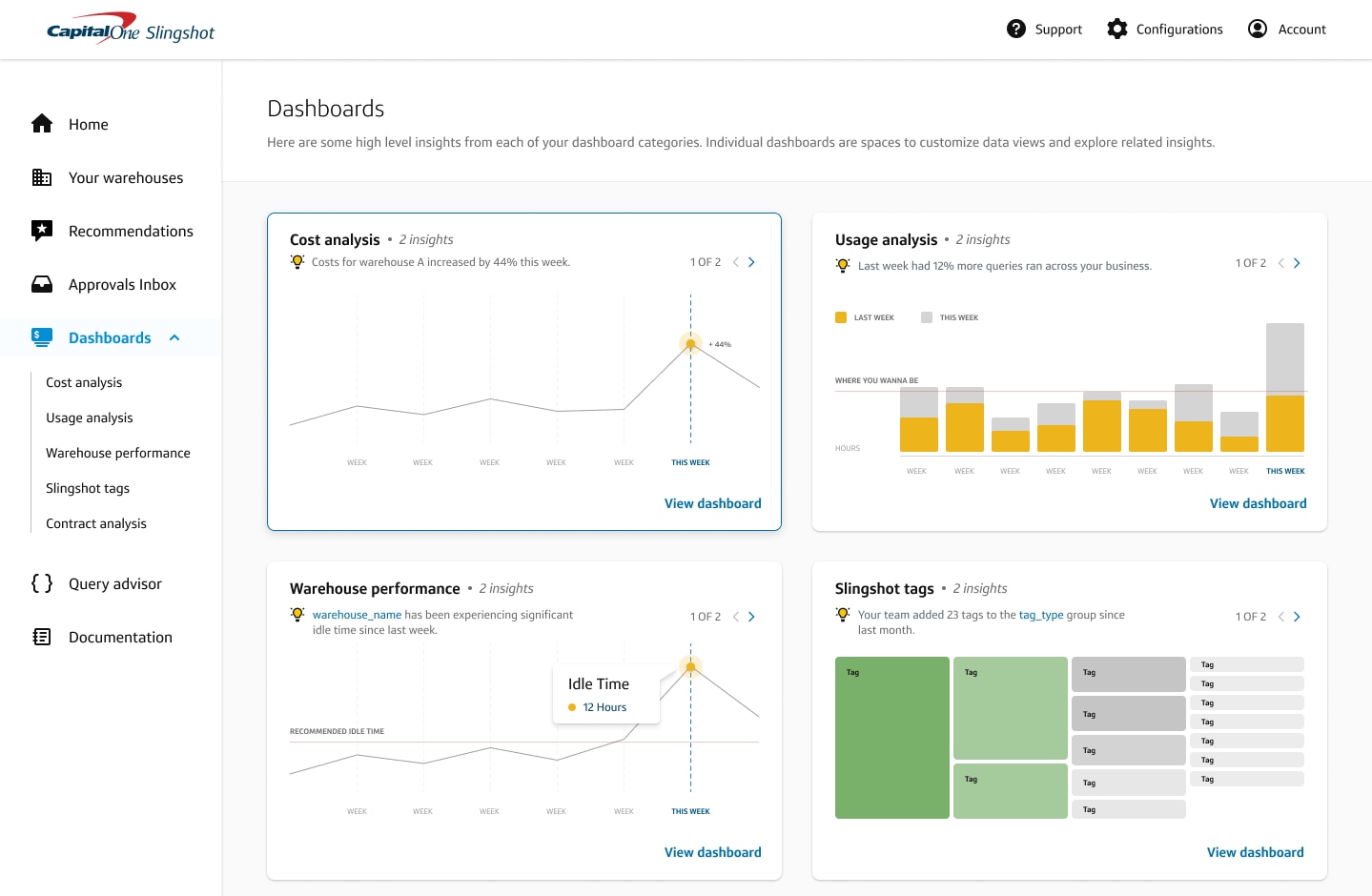Click the Configurations gear icon

pos(1116,29)
